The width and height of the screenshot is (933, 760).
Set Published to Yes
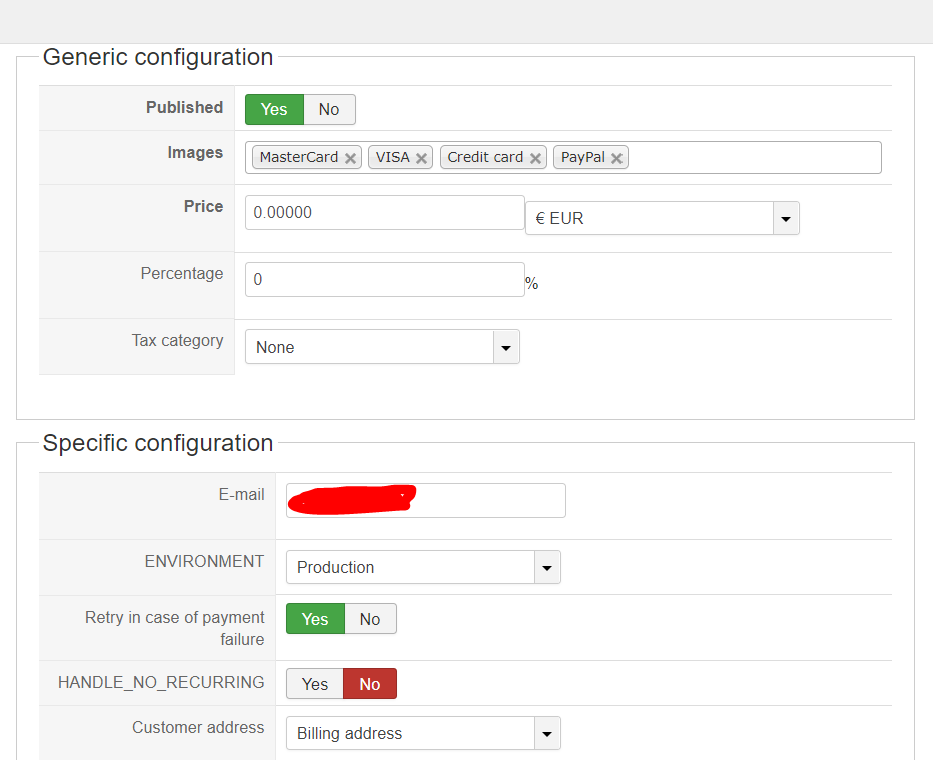click(x=274, y=110)
